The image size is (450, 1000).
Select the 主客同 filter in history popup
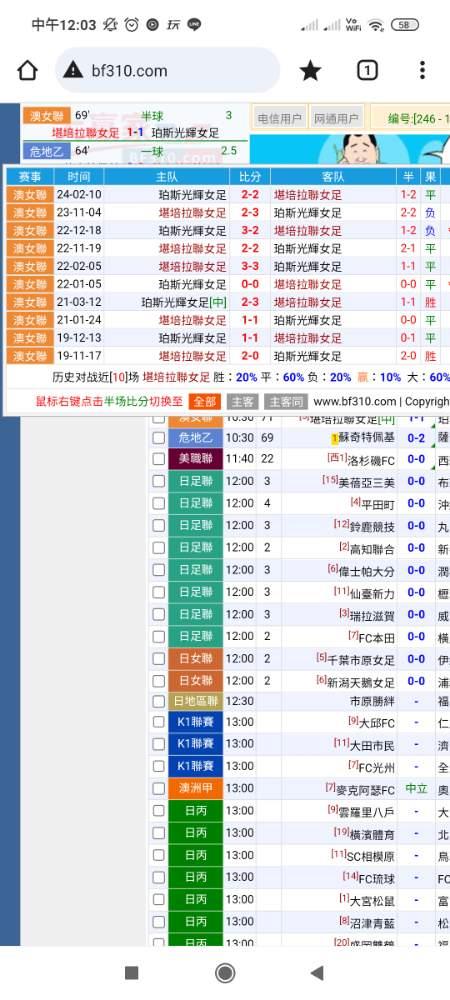286,401
